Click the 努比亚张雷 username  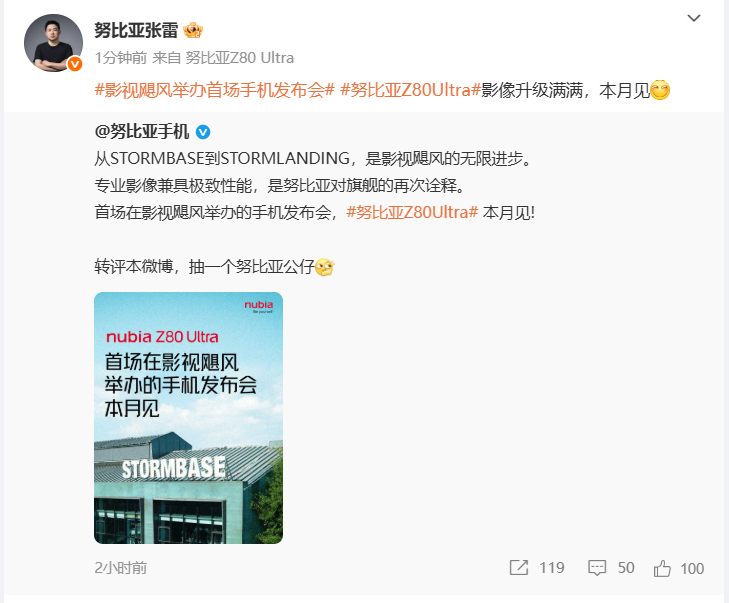[x=136, y=31]
